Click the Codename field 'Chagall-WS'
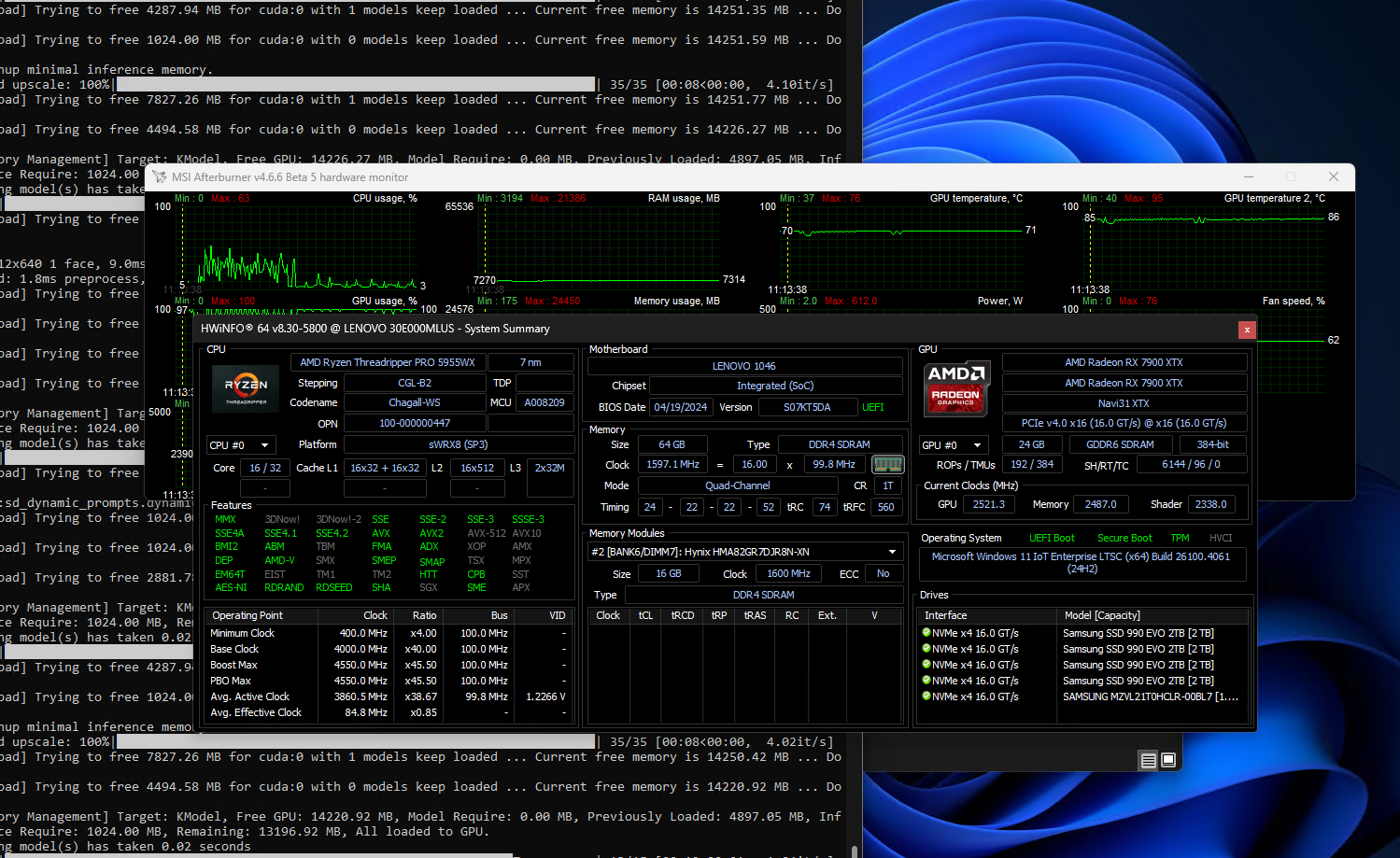 click(415, 402)
